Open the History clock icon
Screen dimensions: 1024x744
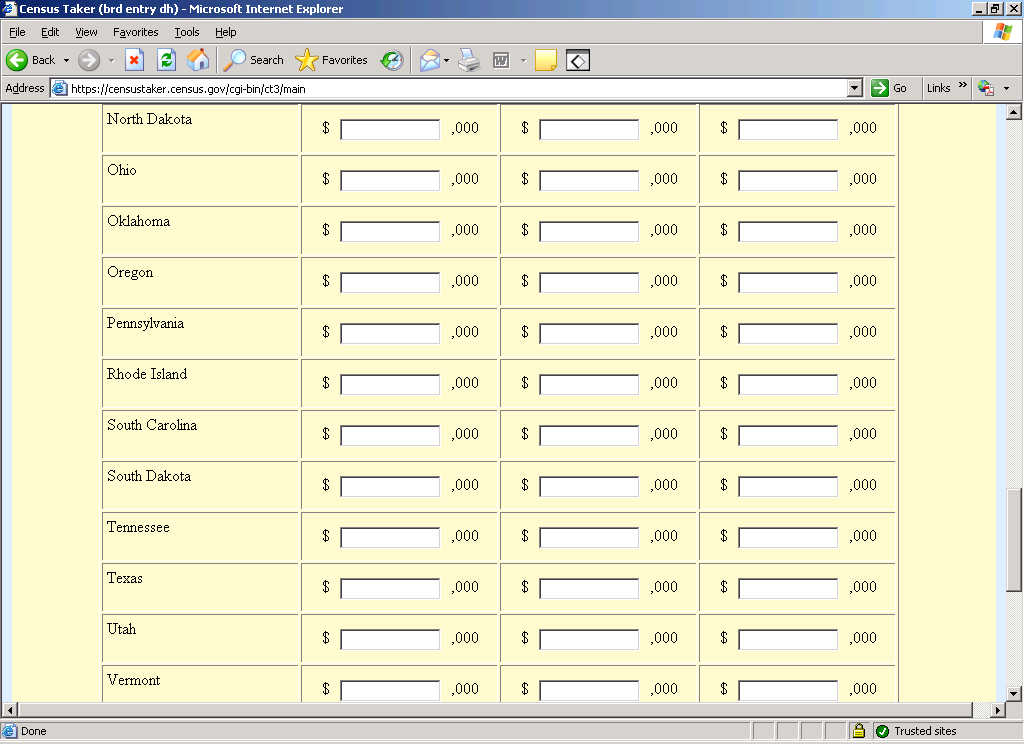(x=392, y=60)
